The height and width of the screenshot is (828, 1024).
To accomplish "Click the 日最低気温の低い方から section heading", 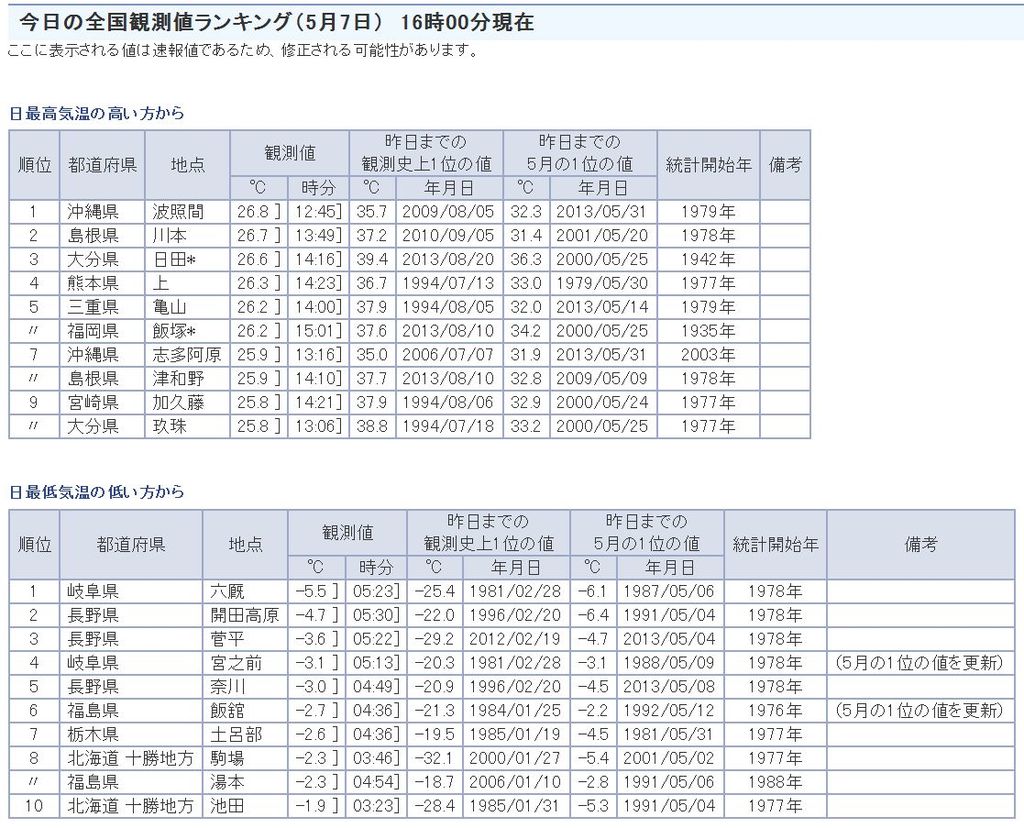I will pyautogui.click(x=97, y=493).
